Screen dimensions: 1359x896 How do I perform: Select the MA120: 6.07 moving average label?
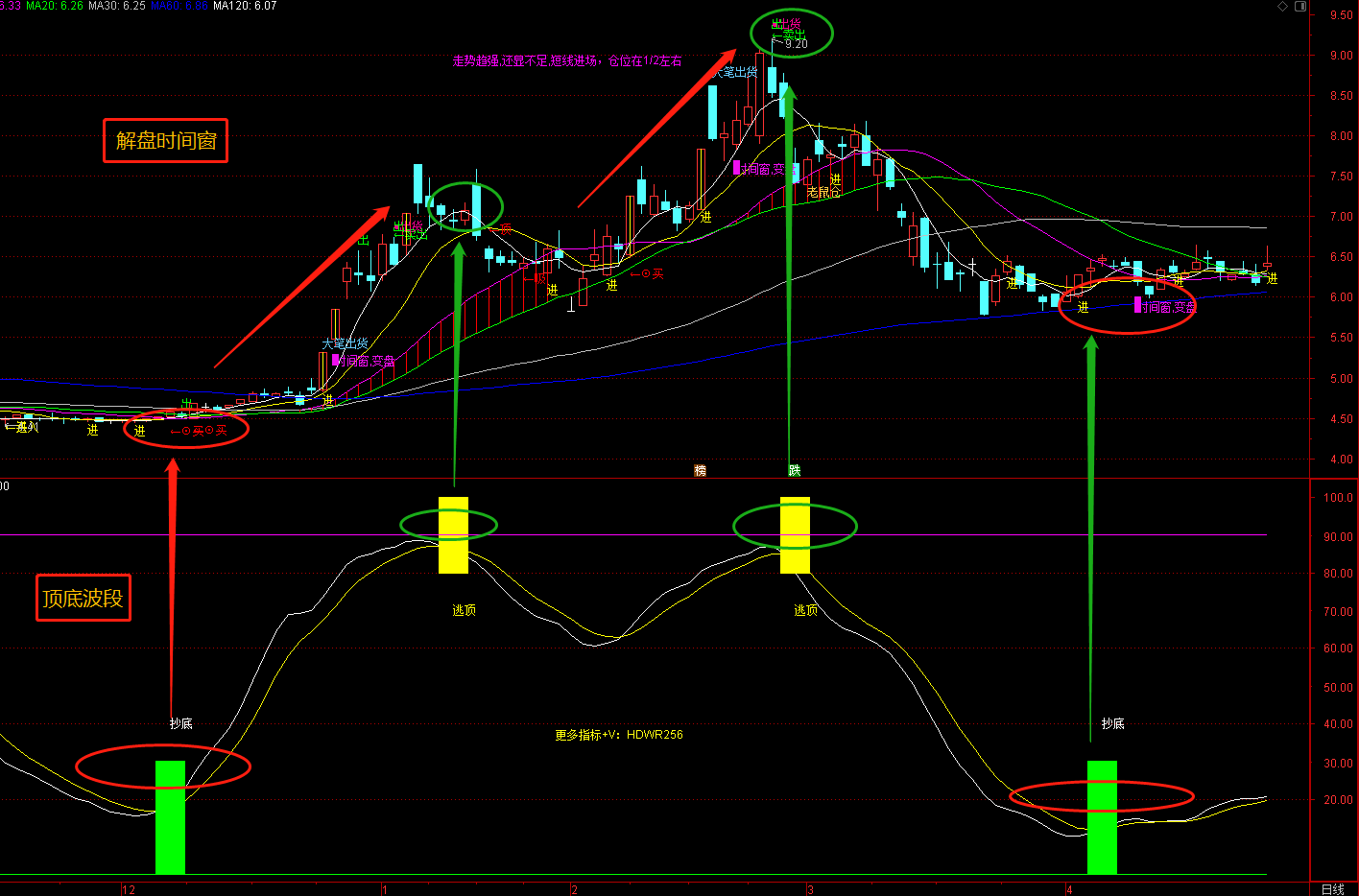245,6
